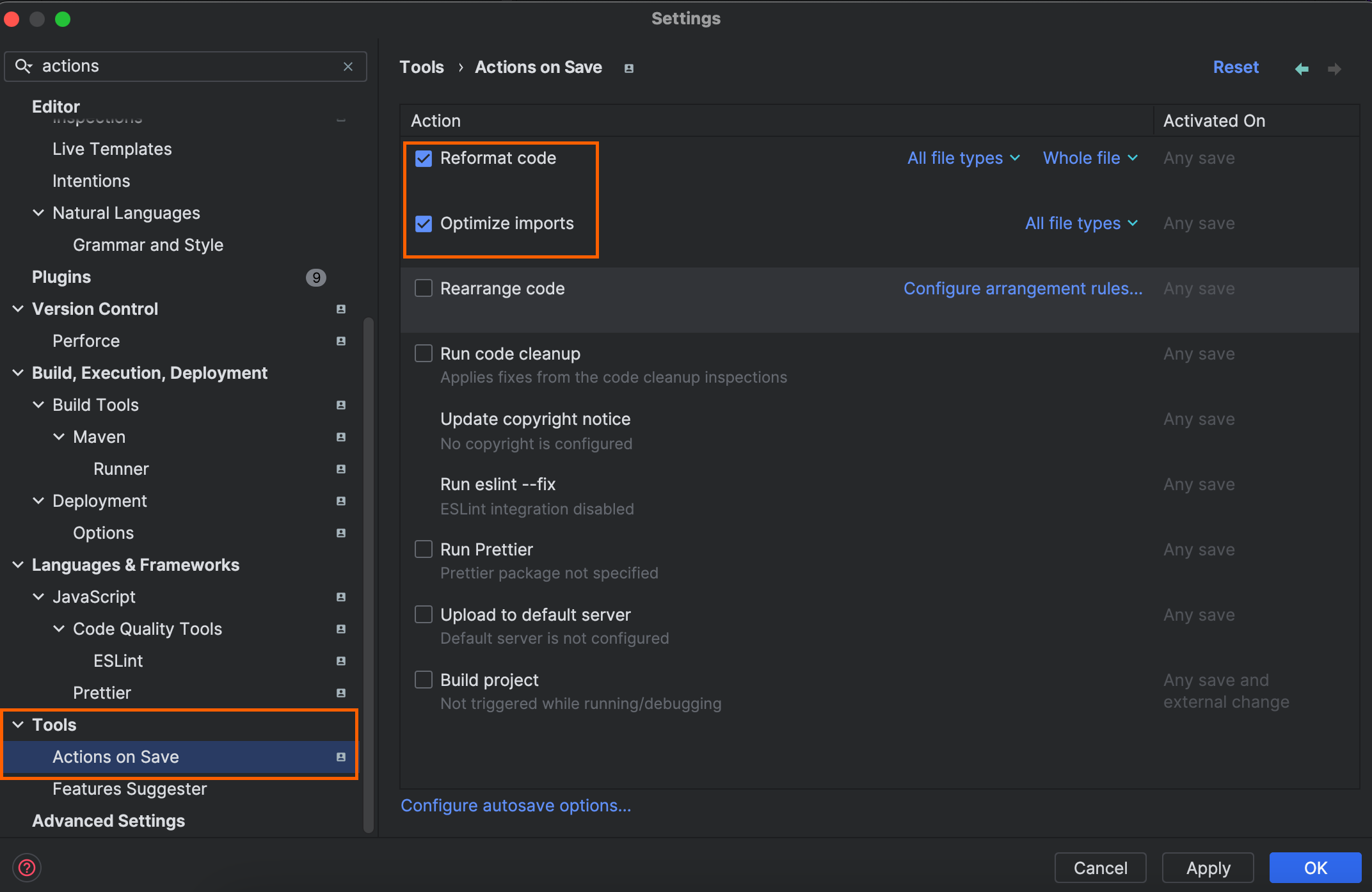Click project-level icon next to Version Control
The width and height of the screenshot is (1372, 892).
[341, 309]
